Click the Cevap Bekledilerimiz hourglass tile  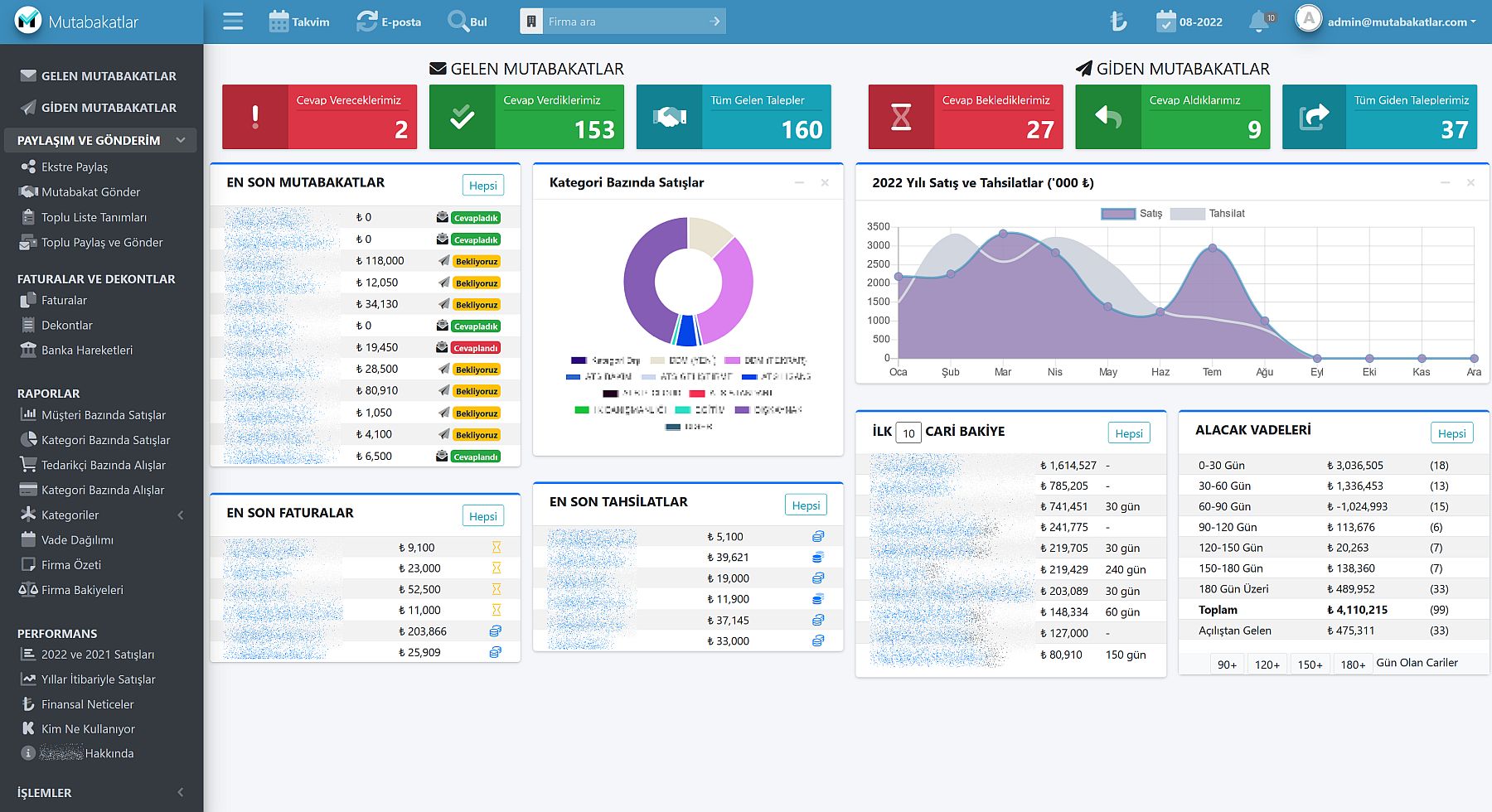901,118
